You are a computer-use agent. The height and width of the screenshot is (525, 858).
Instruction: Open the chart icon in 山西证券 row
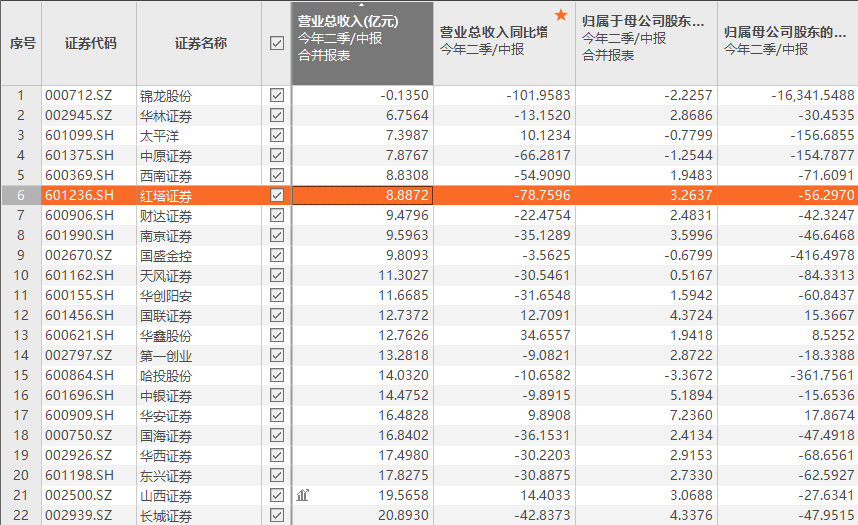tap(303, 495)
